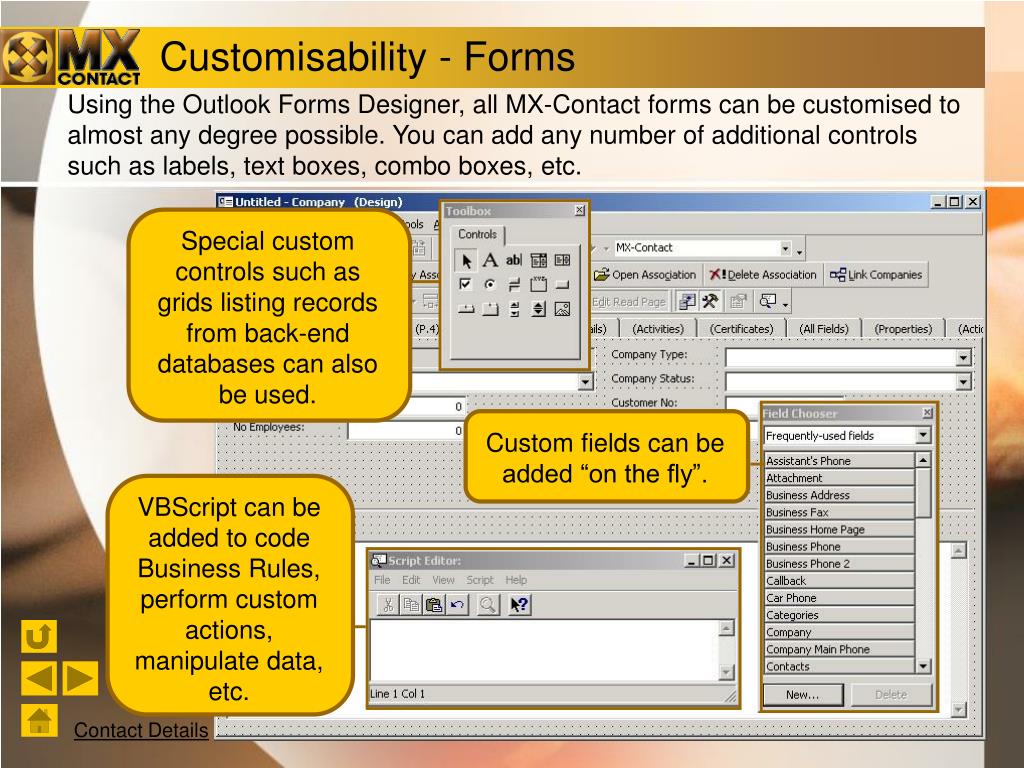Select the Controls tab in Toolbox
Screen dimensions: 1024x768
477,234
